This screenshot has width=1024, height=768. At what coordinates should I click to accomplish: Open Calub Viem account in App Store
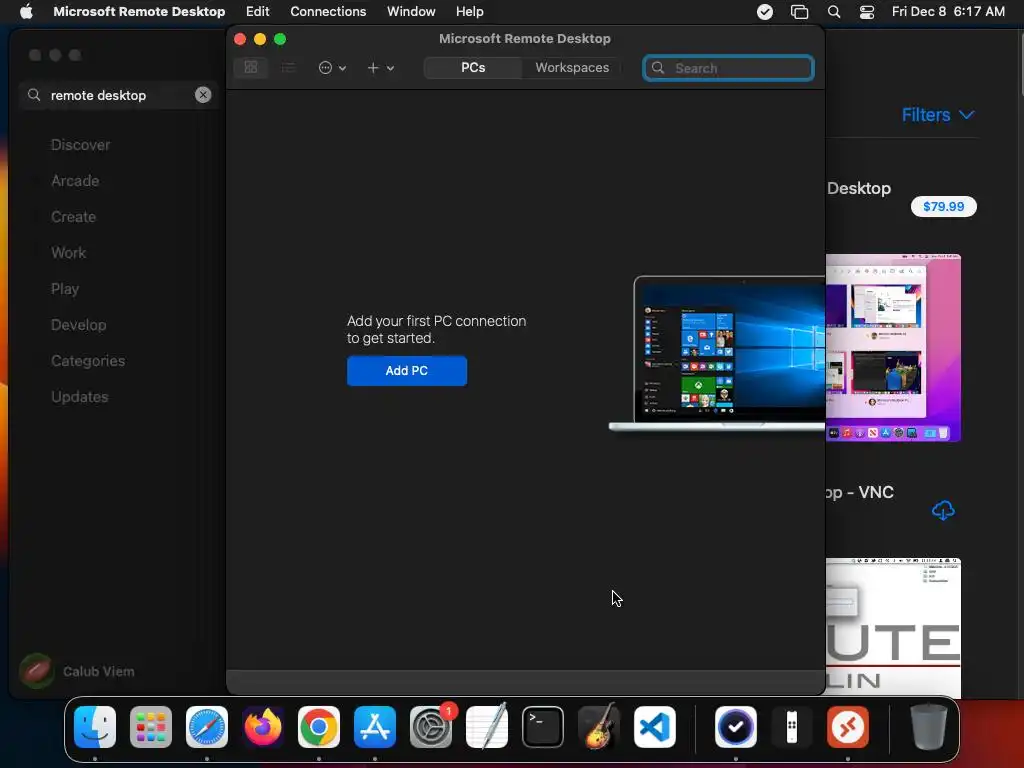pos(77,671)
